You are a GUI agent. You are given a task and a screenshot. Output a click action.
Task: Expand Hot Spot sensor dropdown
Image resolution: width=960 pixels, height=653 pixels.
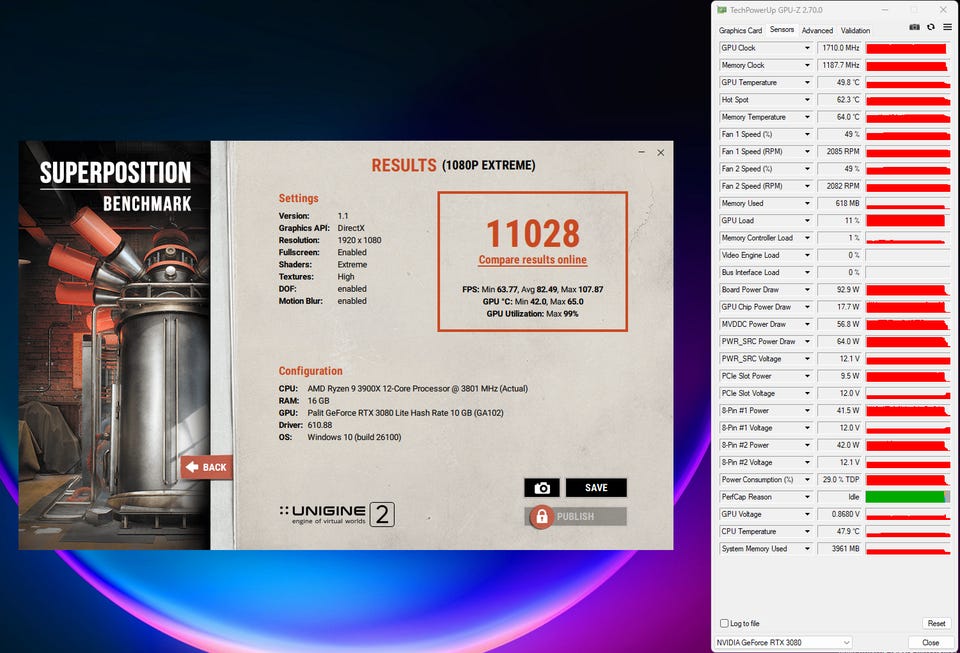point(807,99)
